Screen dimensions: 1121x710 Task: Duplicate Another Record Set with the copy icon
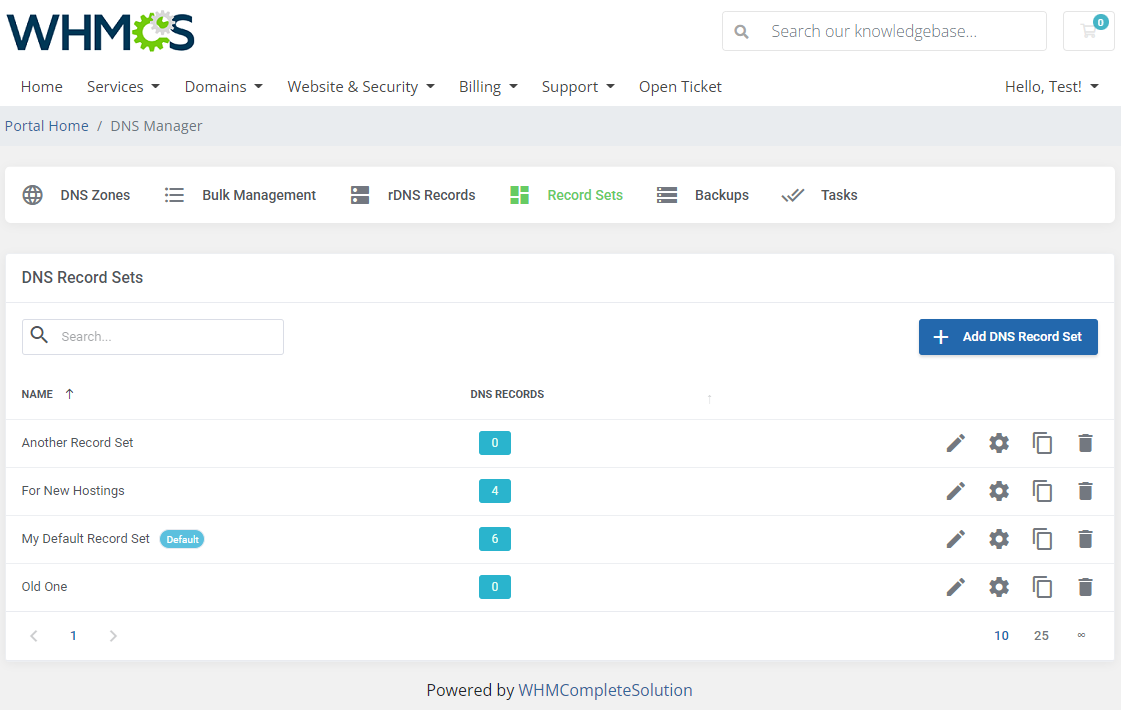(x=1042, y=443)
